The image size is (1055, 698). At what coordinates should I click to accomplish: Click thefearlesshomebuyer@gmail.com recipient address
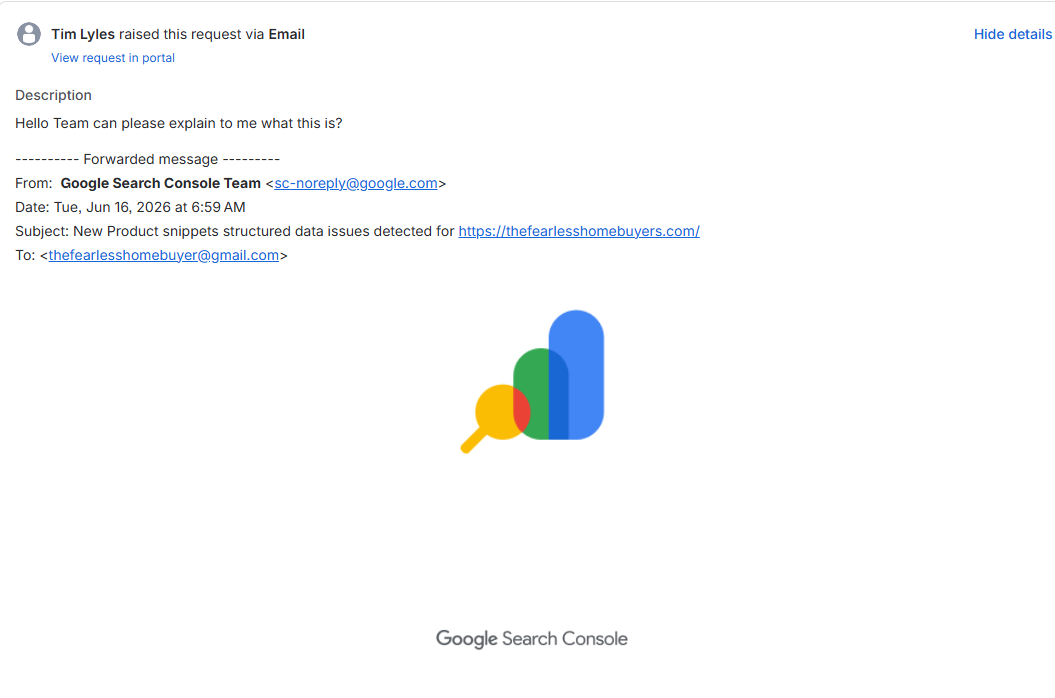163,255
